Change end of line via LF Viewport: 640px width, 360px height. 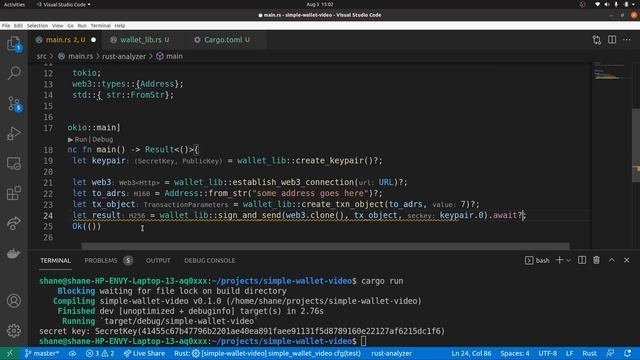569,353
